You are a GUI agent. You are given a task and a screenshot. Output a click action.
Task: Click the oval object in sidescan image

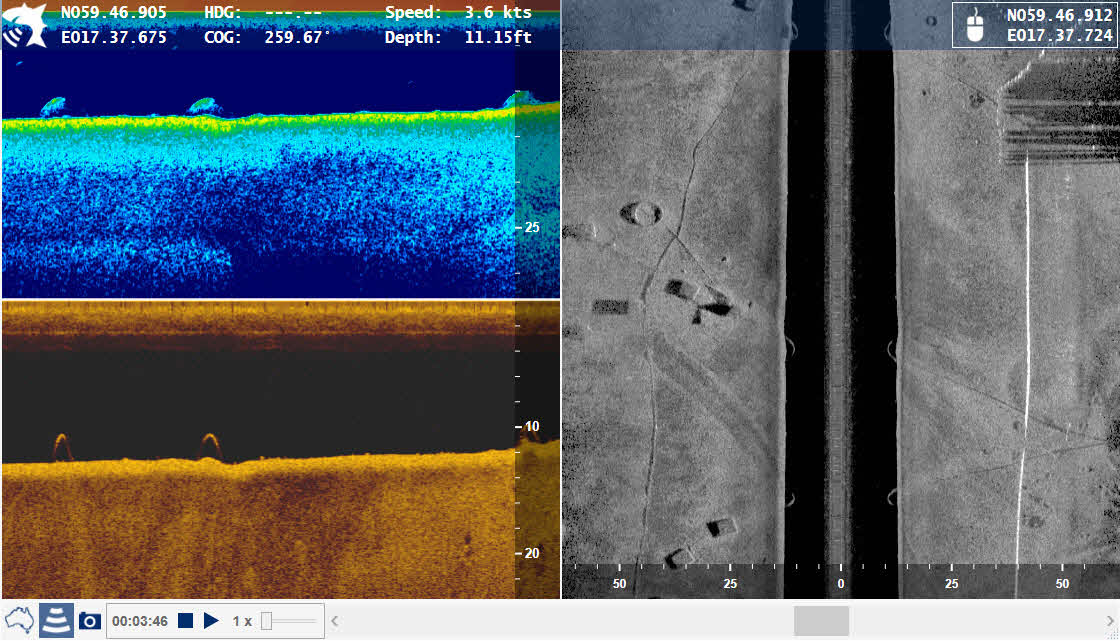[x=640, y=213]
